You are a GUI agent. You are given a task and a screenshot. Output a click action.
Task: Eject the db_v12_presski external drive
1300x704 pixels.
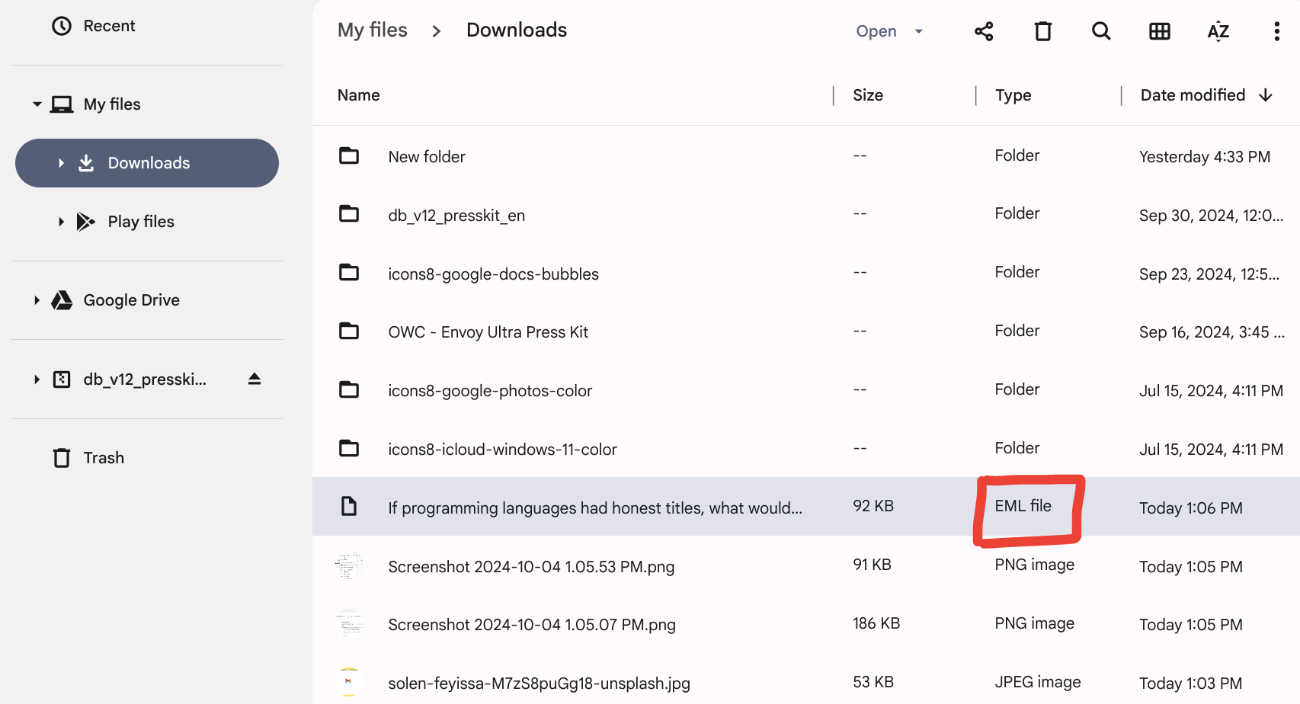click(253, 379)
